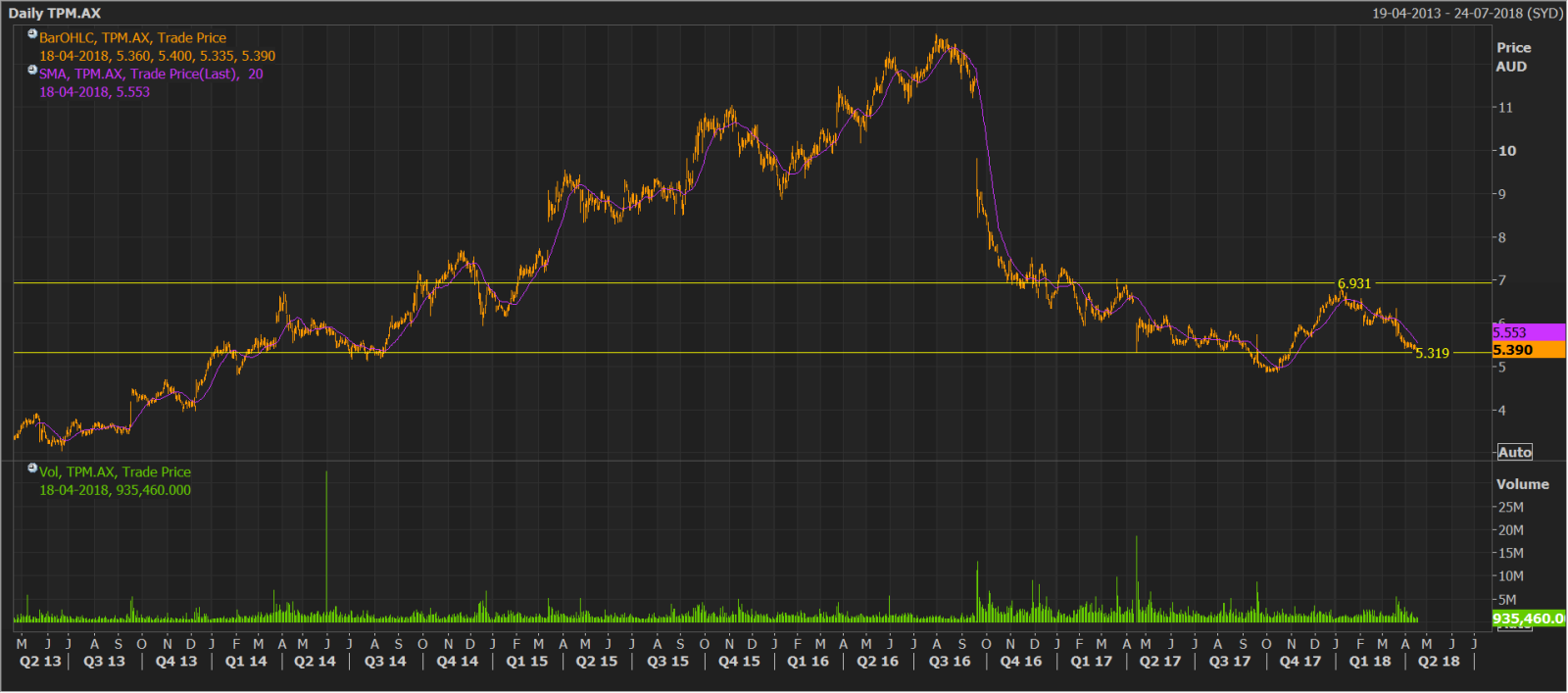1568x693 pixels.
Task: Click the Q3 14 quarter label
Action: point(385,662)
